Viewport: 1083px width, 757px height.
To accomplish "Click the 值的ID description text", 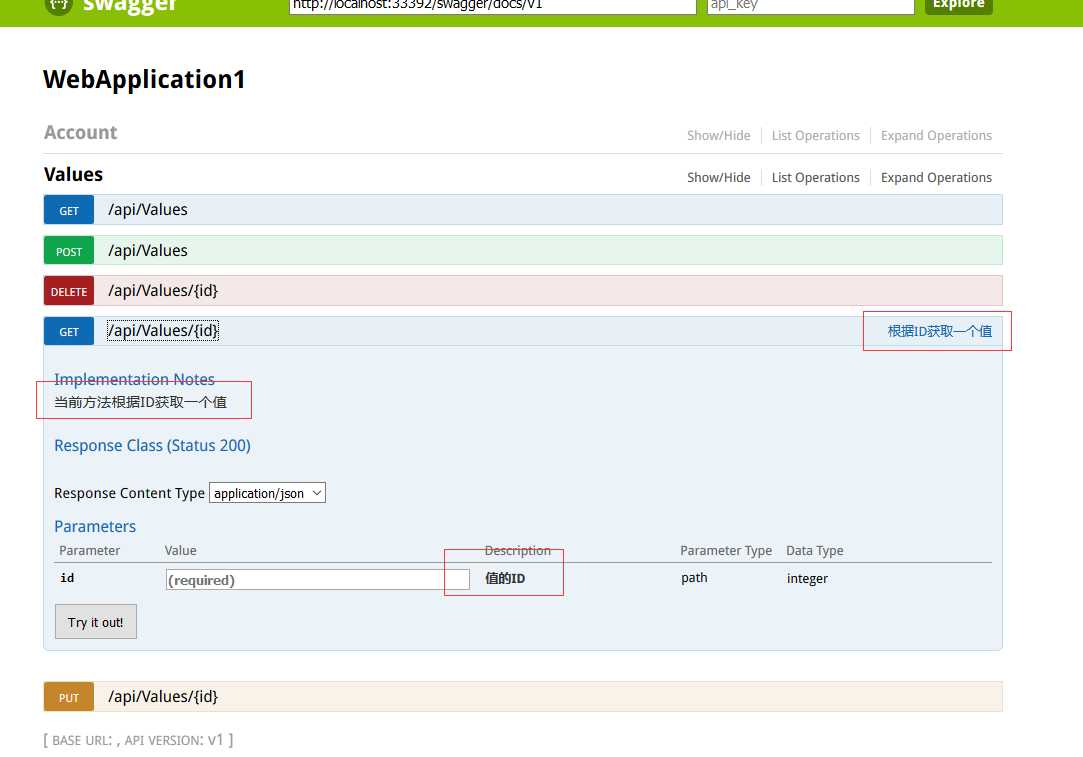I will point(505,578).
